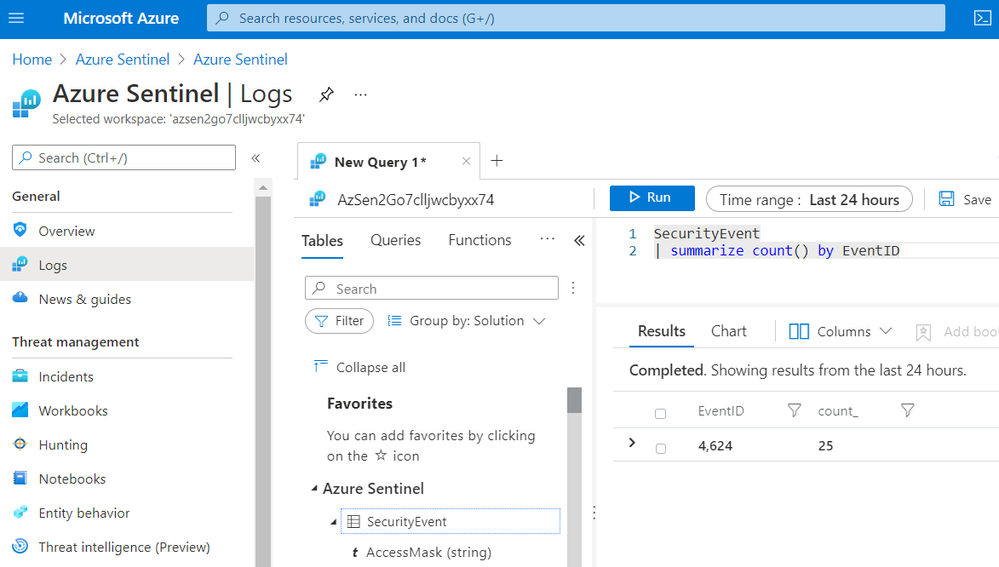Click the left sidebar scrollbar up arrow
Viewport: 999px width, 567px height.
[263, 188]
